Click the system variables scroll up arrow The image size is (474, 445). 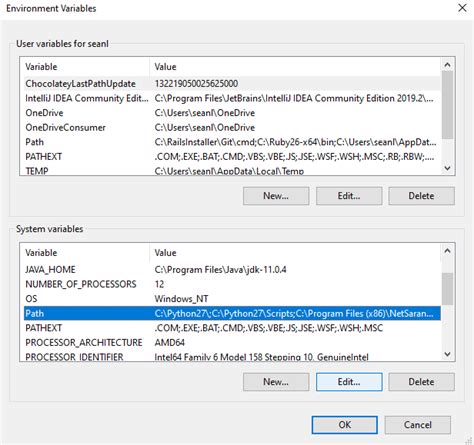tap(447, 251)
